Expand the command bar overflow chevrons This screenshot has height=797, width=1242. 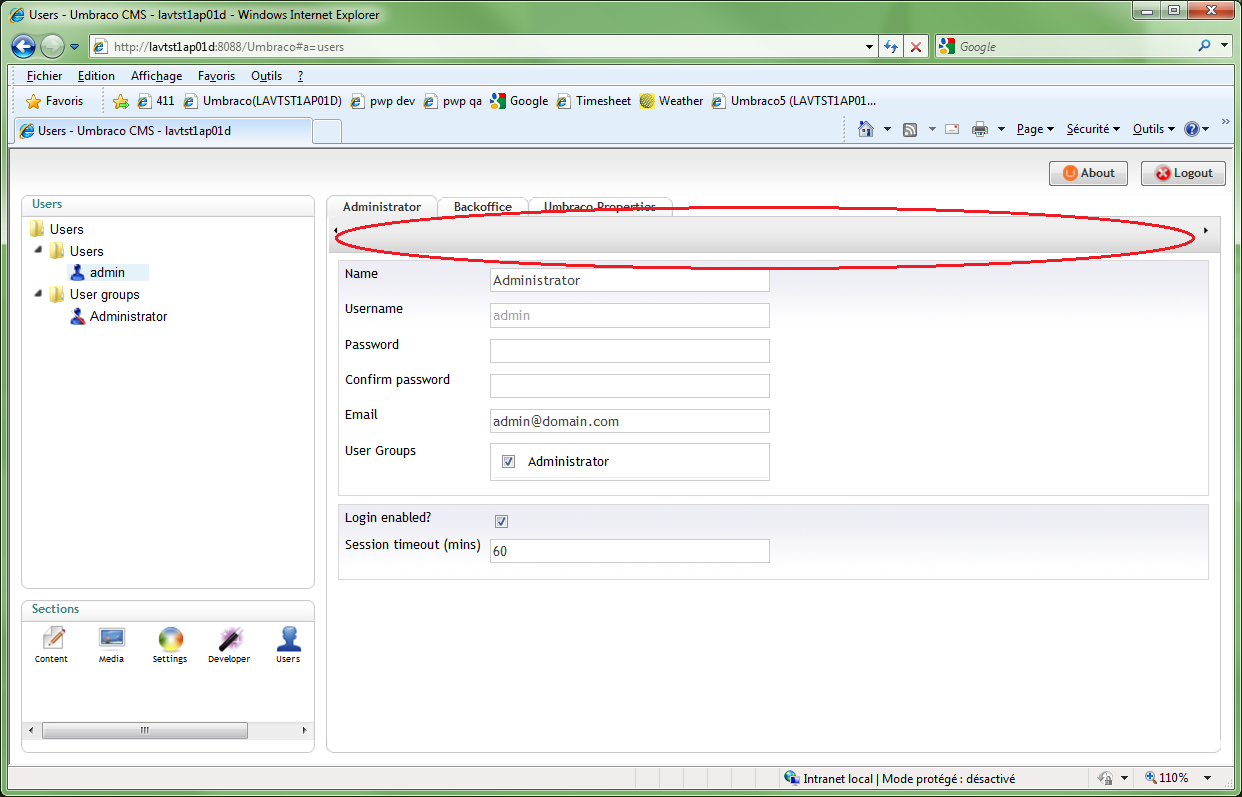click(1224, 124)
